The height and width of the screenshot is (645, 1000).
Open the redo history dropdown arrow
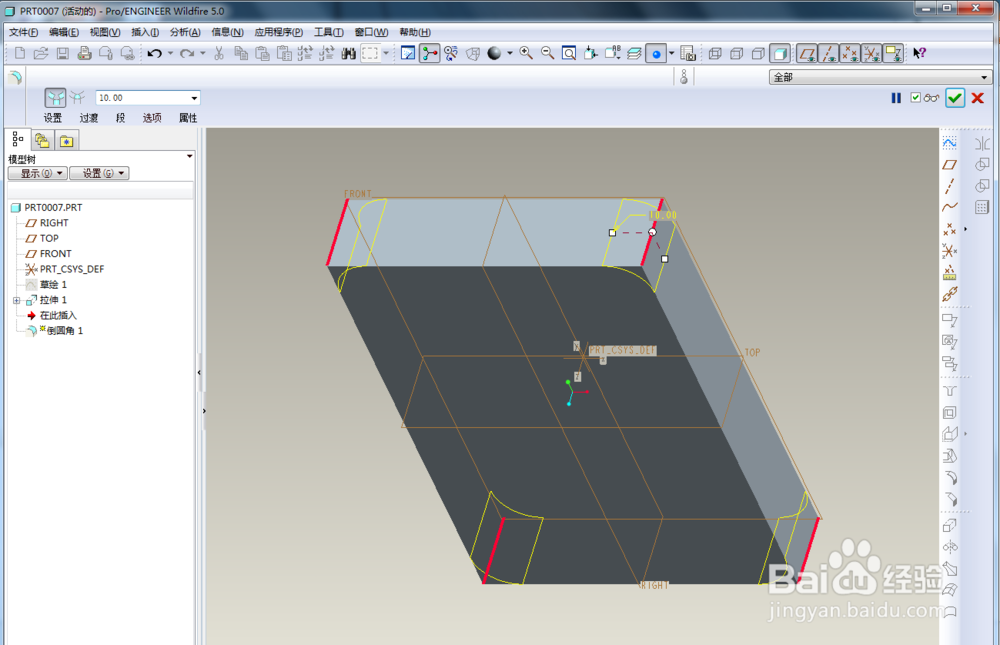tap(203, 54)
